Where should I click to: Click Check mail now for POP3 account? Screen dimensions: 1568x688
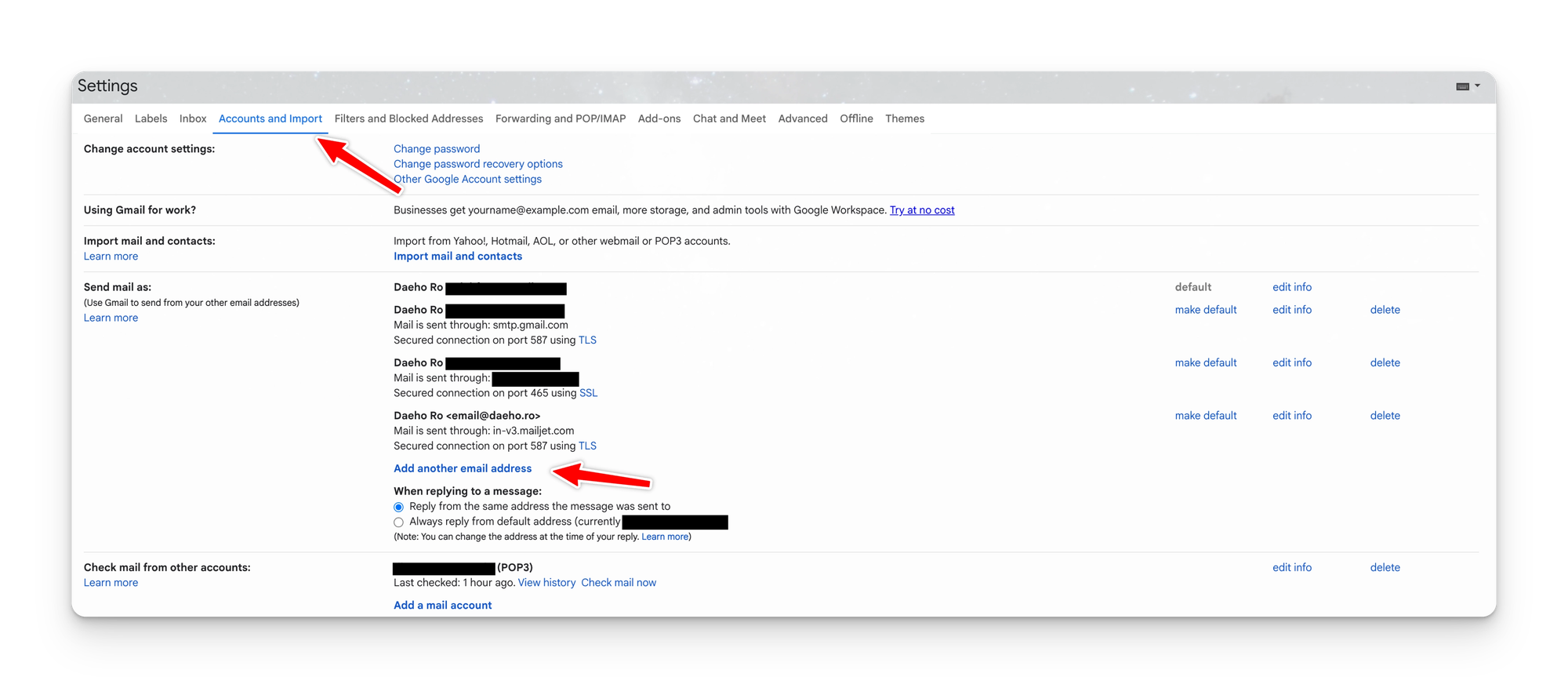[618, 583]
